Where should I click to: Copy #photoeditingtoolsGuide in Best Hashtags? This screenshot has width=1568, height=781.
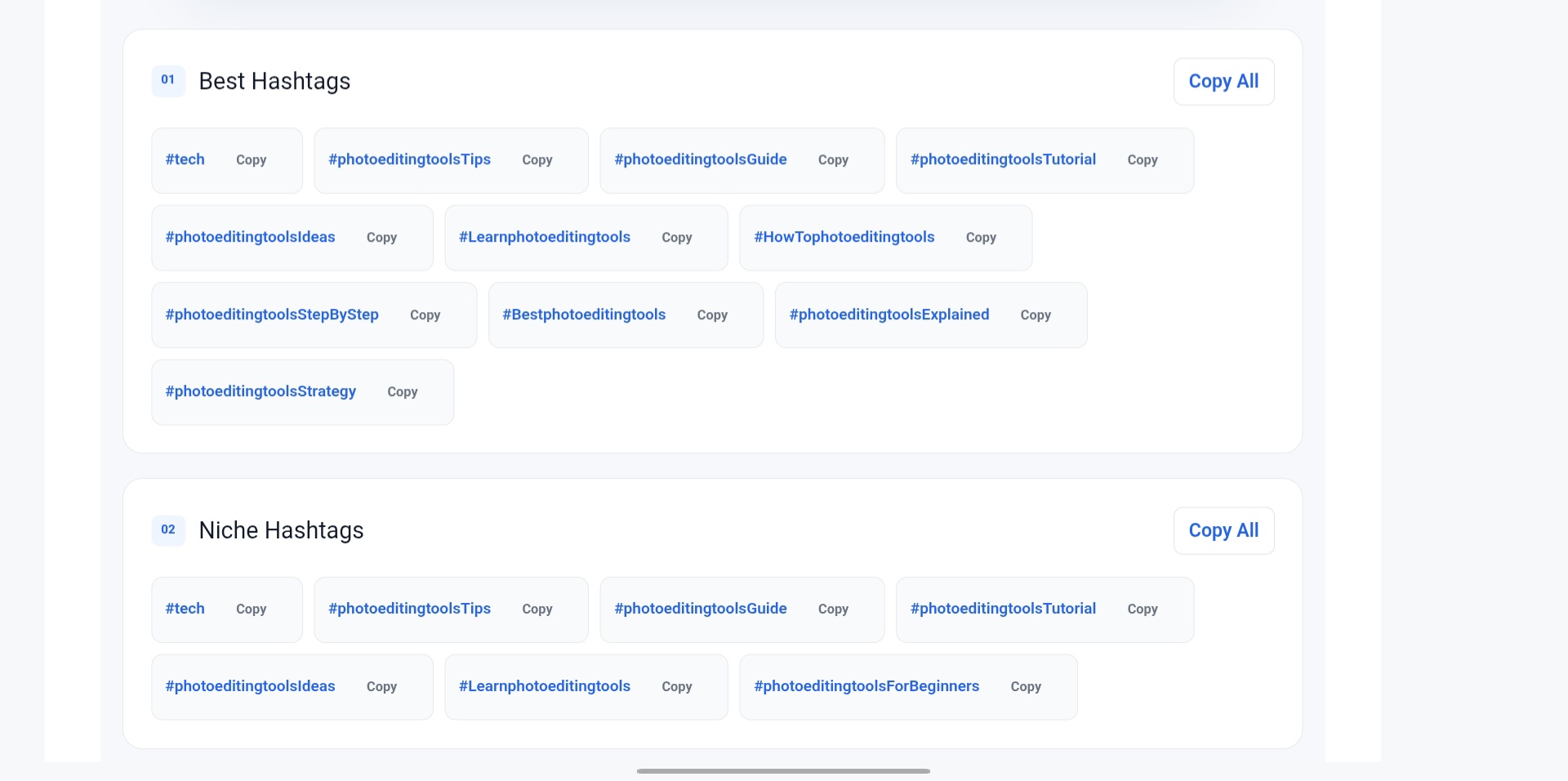coord(833,160)
